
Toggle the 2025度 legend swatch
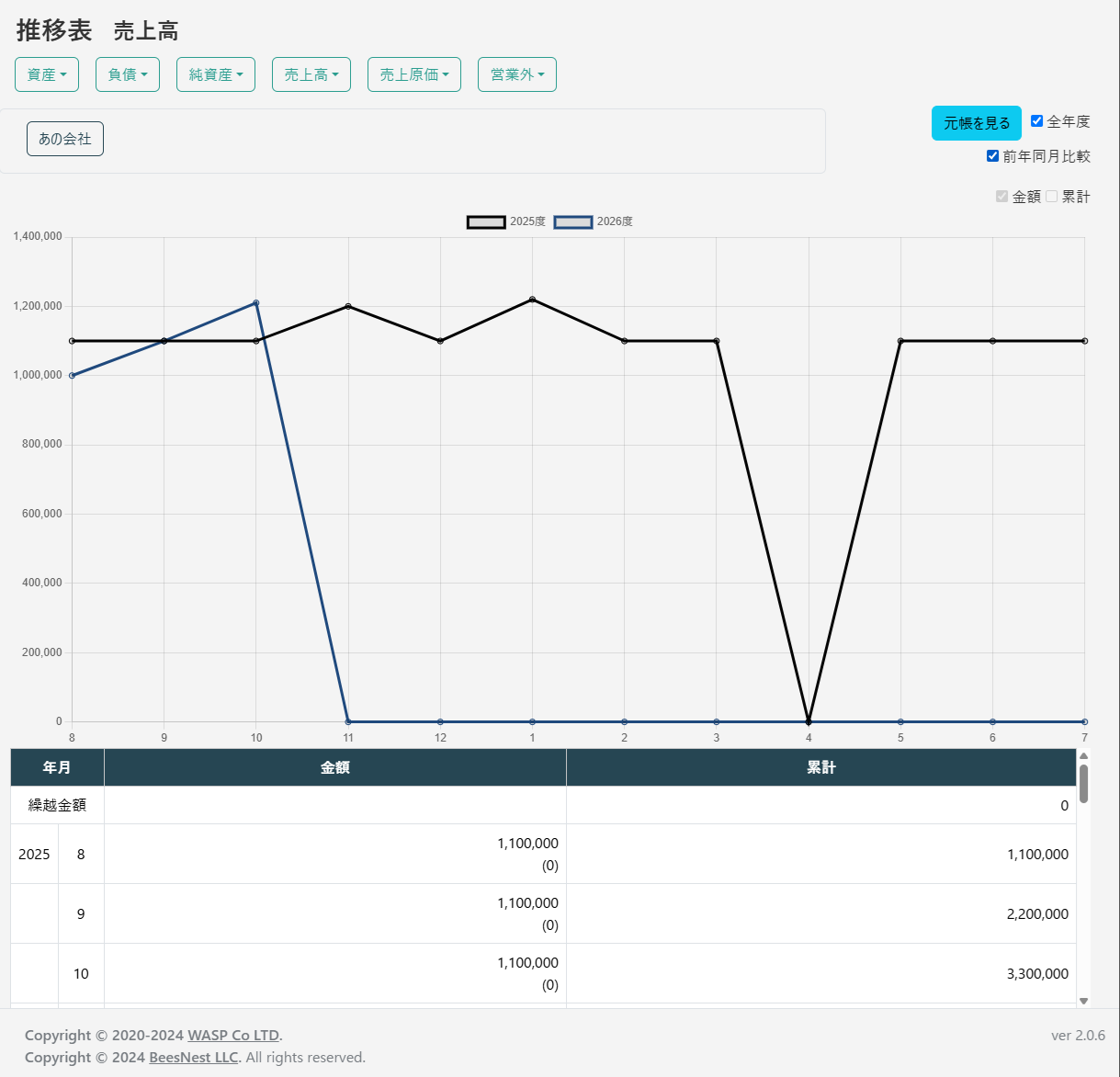pos(486,221)
